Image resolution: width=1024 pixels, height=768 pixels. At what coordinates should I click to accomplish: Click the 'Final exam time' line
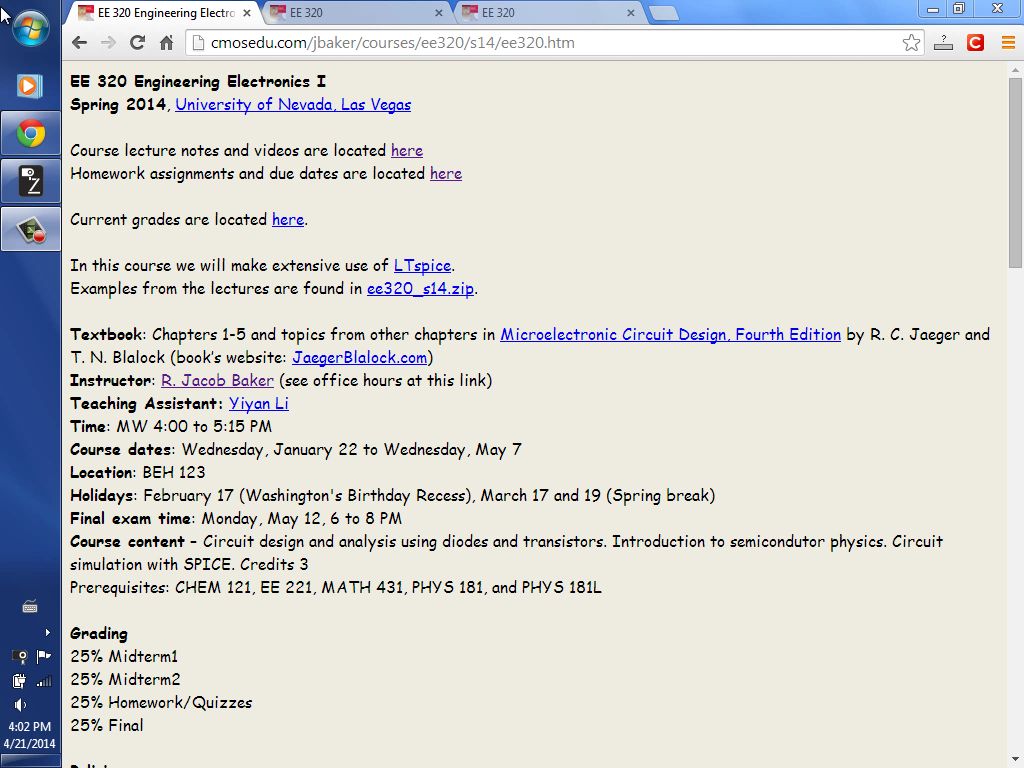pos(236,519)
